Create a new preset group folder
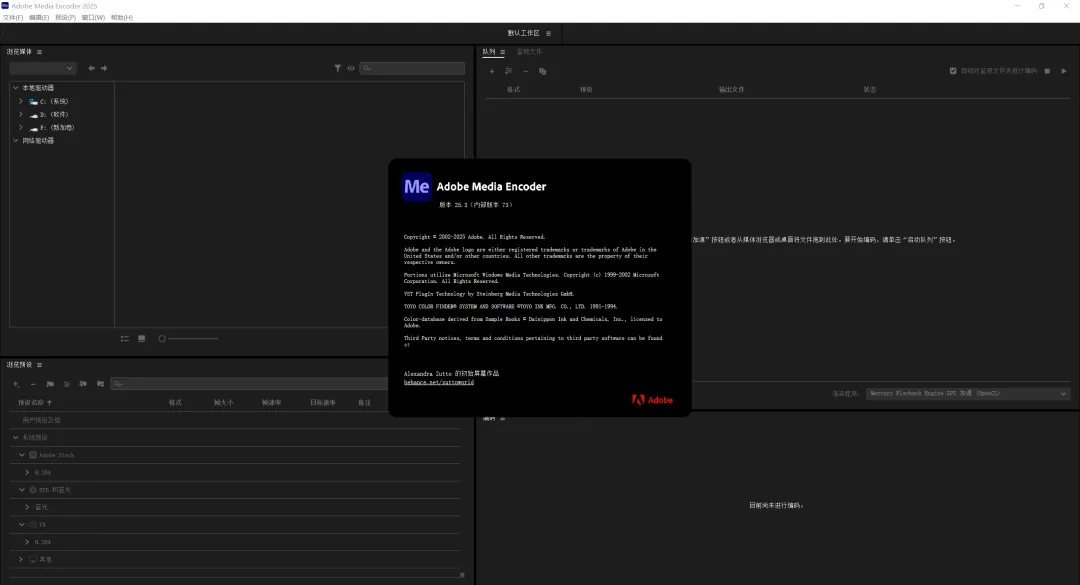Image resolution: width=1080 pixels, height=585 pixels. coord(50,384)
